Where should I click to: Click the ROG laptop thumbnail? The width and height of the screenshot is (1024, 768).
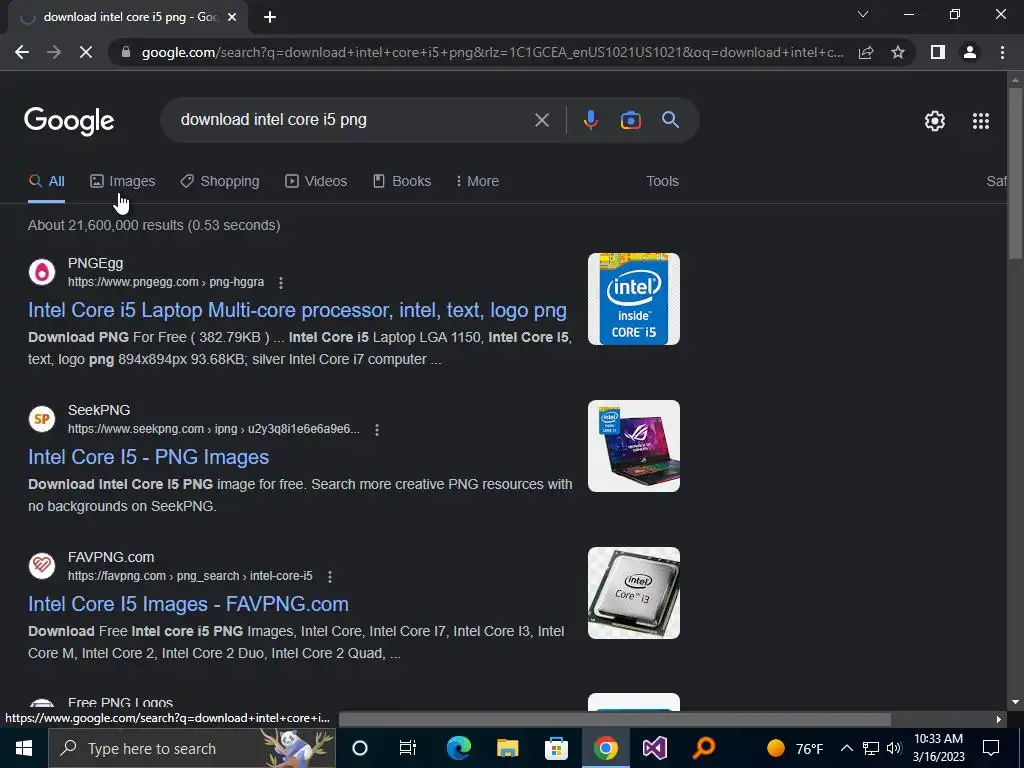[633, 446]
